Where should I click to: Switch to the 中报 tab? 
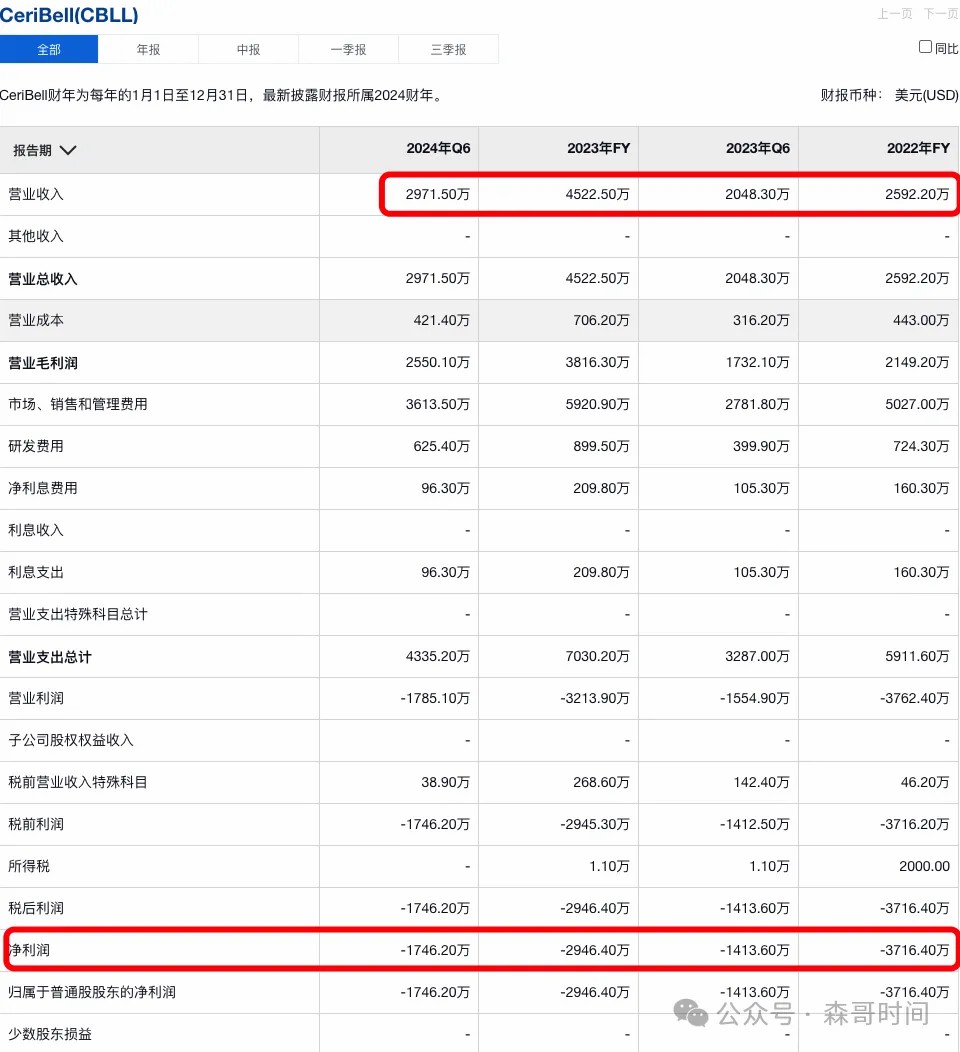click(x=248, y=50)
